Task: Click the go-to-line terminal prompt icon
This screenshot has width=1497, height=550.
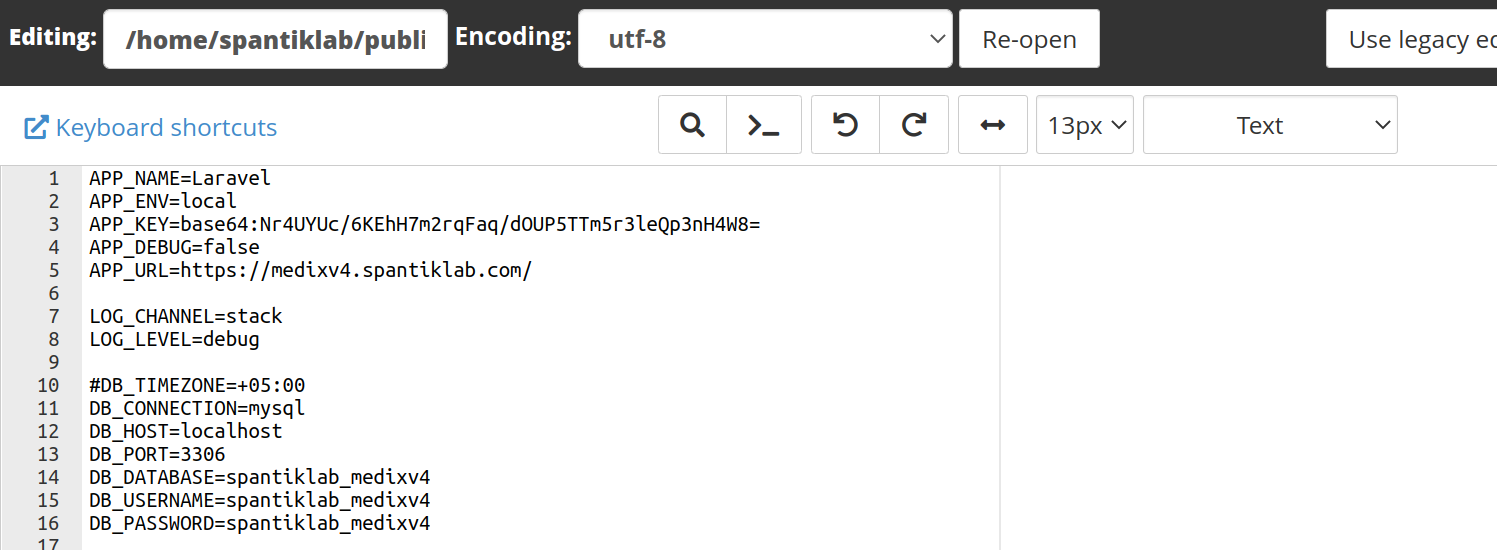Action: 764,125
